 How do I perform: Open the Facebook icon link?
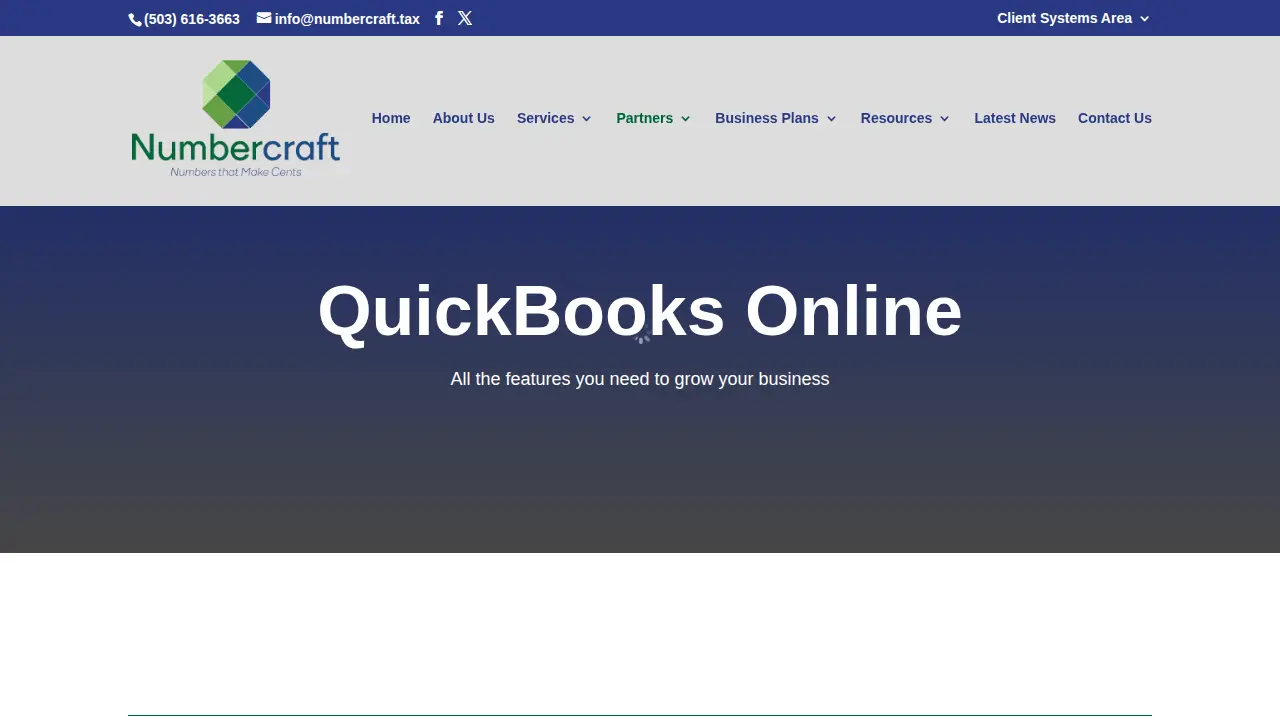tap(439, 18)
